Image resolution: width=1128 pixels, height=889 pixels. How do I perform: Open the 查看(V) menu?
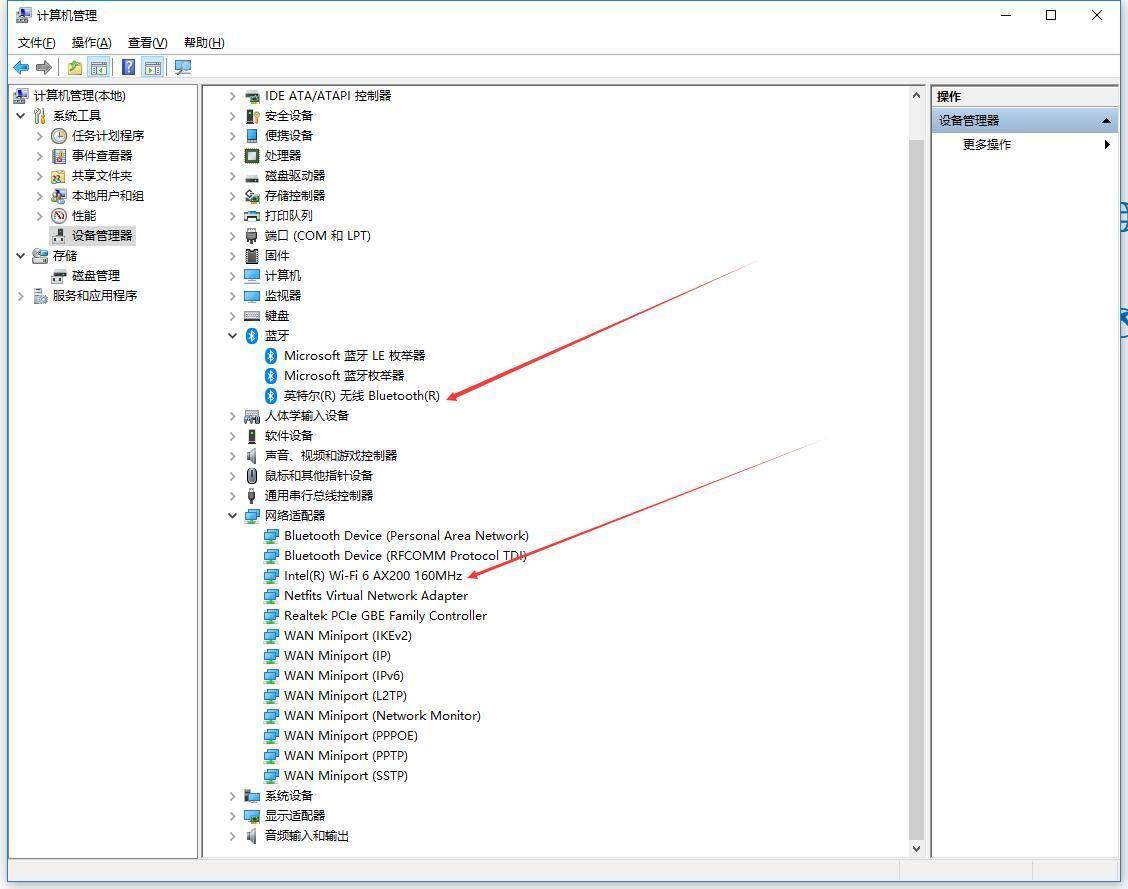[147, 43]
